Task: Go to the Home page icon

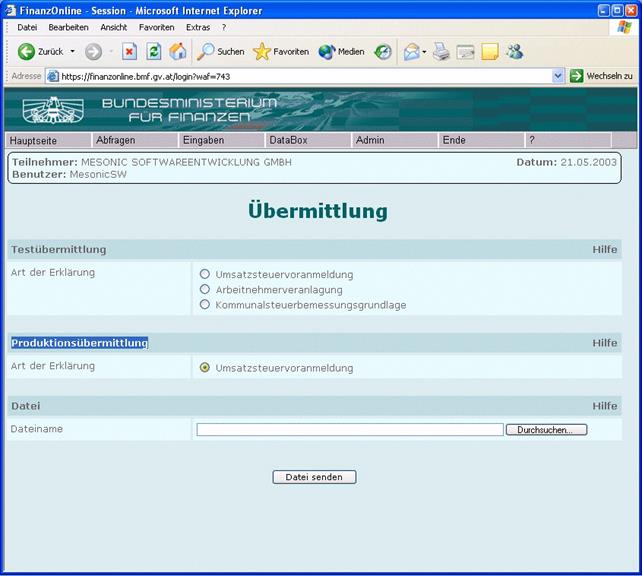Action: click(178, 51)
